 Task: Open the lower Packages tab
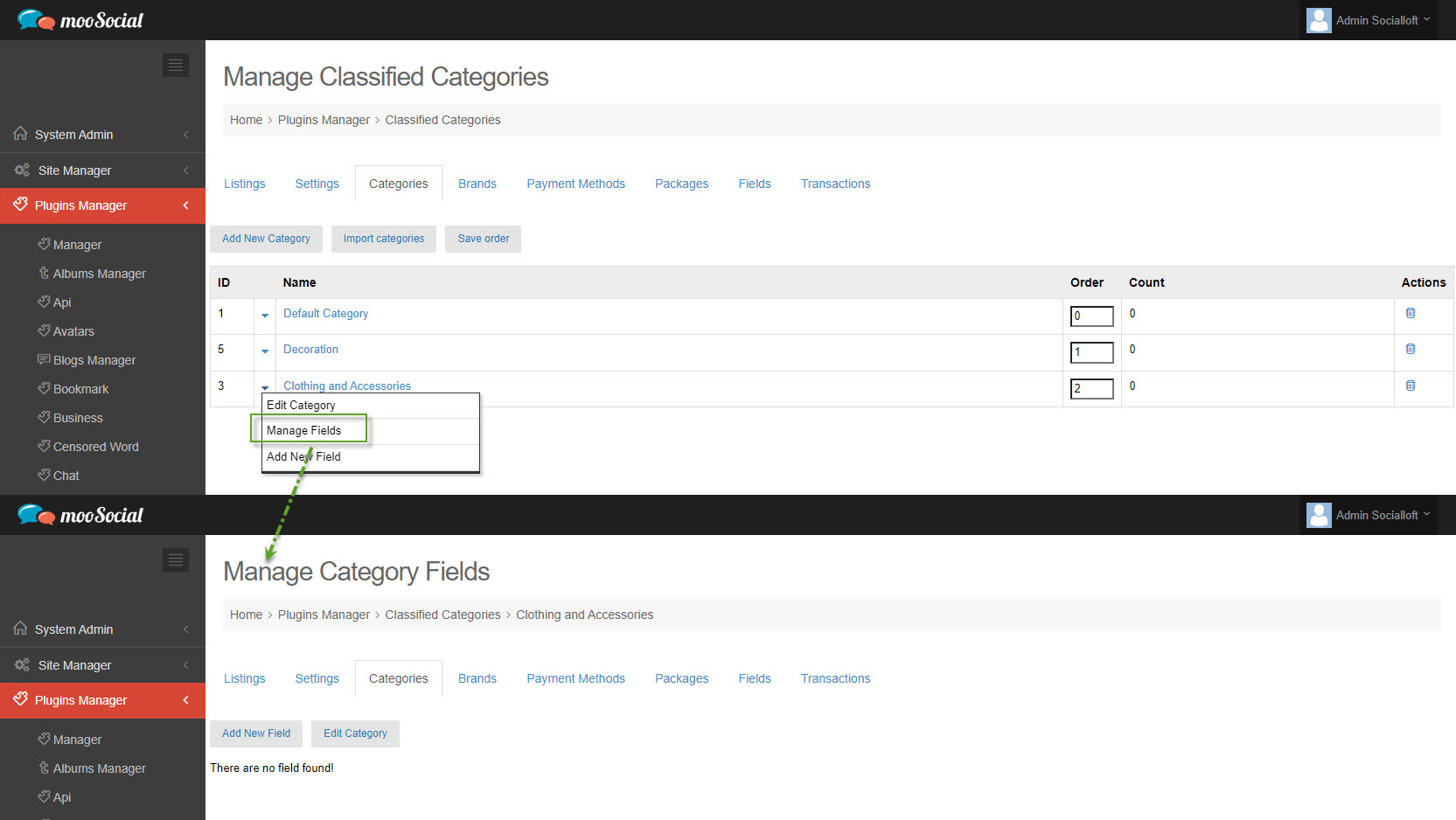[x=681, y=678]
